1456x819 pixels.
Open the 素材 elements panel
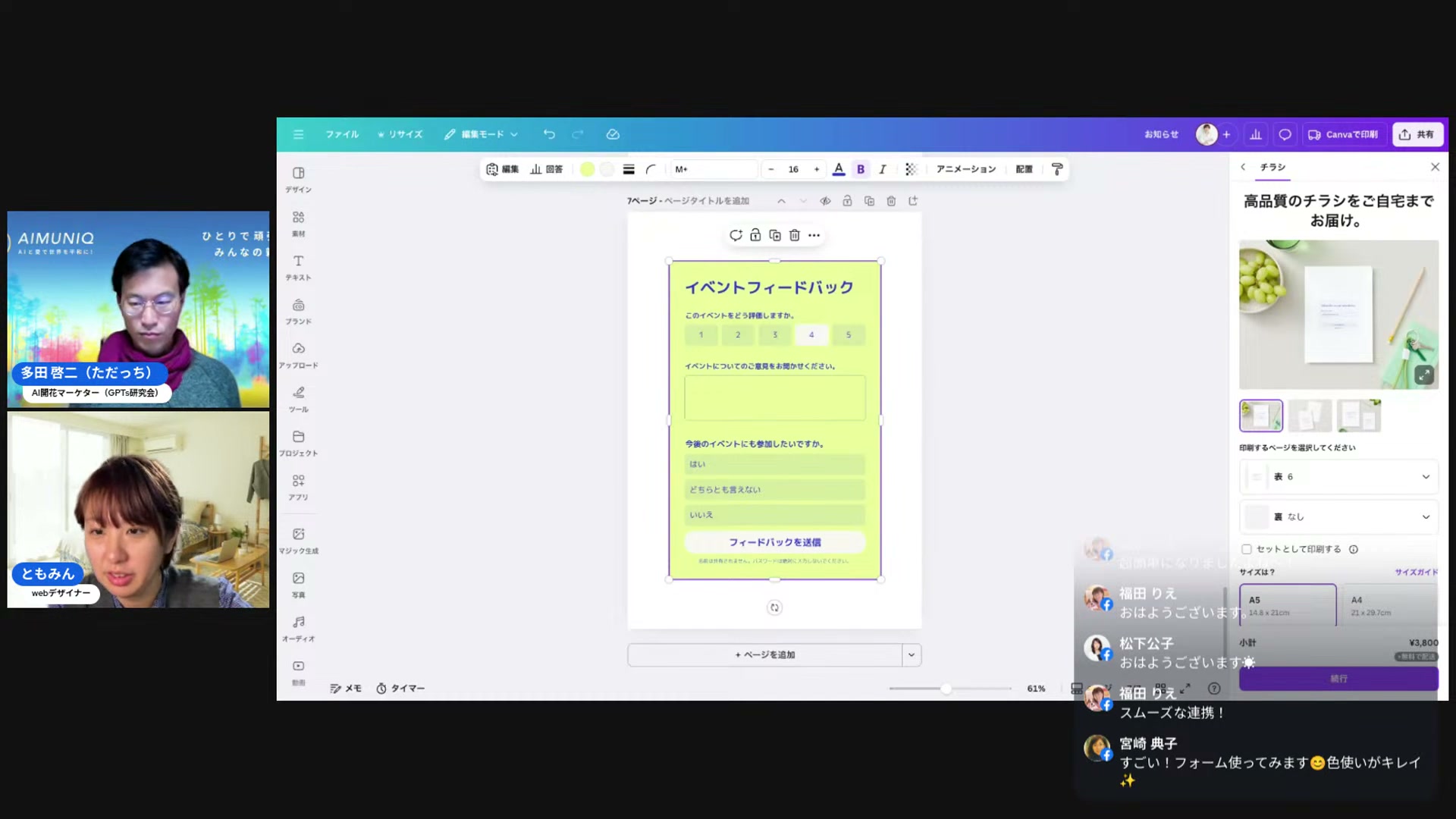(298, 223)
